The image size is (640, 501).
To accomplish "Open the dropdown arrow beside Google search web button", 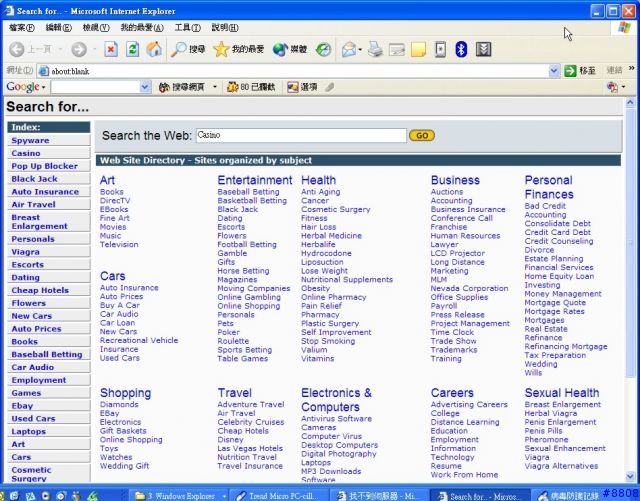I will pyautogui.click(x=215, y=87).
